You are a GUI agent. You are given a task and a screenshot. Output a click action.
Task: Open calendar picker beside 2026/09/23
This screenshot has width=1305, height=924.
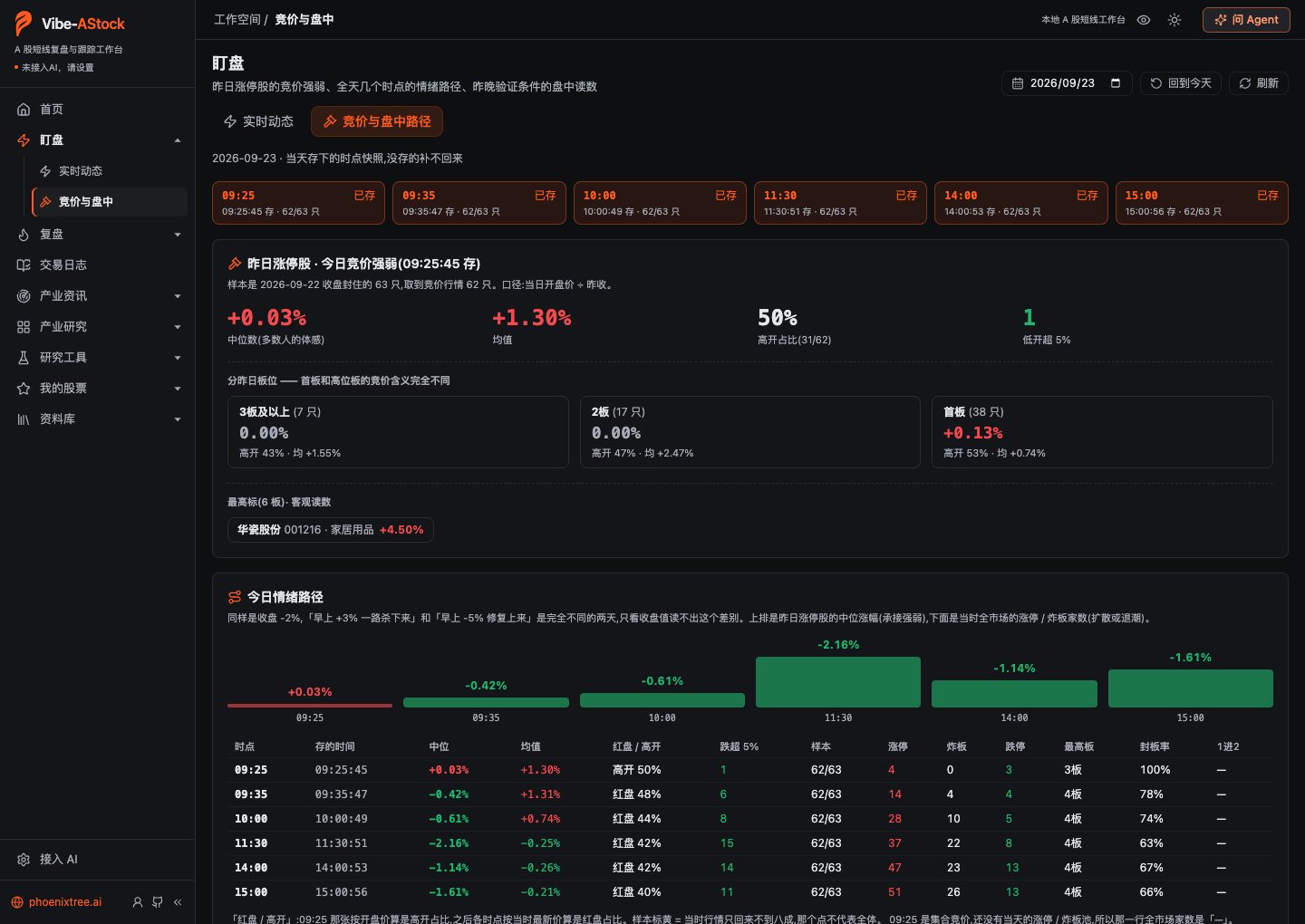click(x=1116, y=83)
